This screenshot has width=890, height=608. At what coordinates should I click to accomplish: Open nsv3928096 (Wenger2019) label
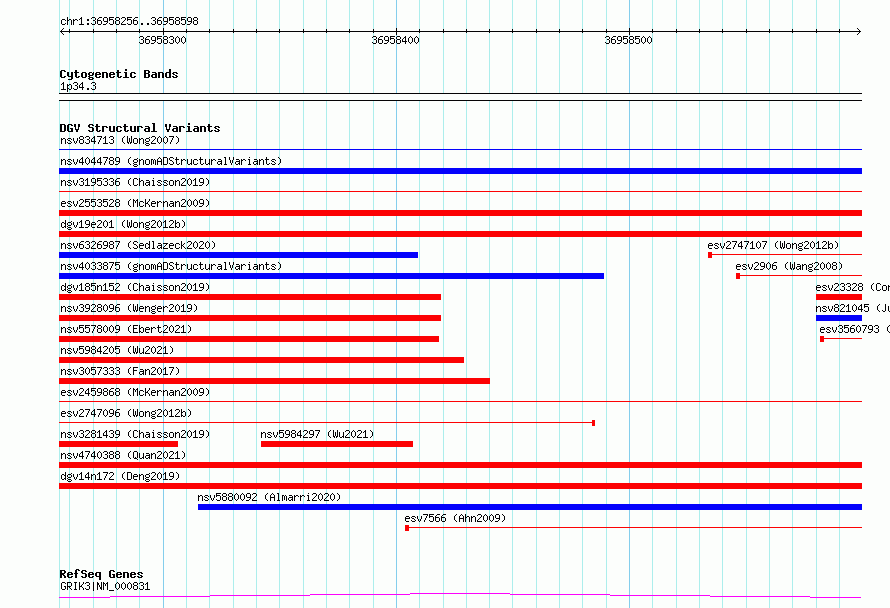coord(129,308)
